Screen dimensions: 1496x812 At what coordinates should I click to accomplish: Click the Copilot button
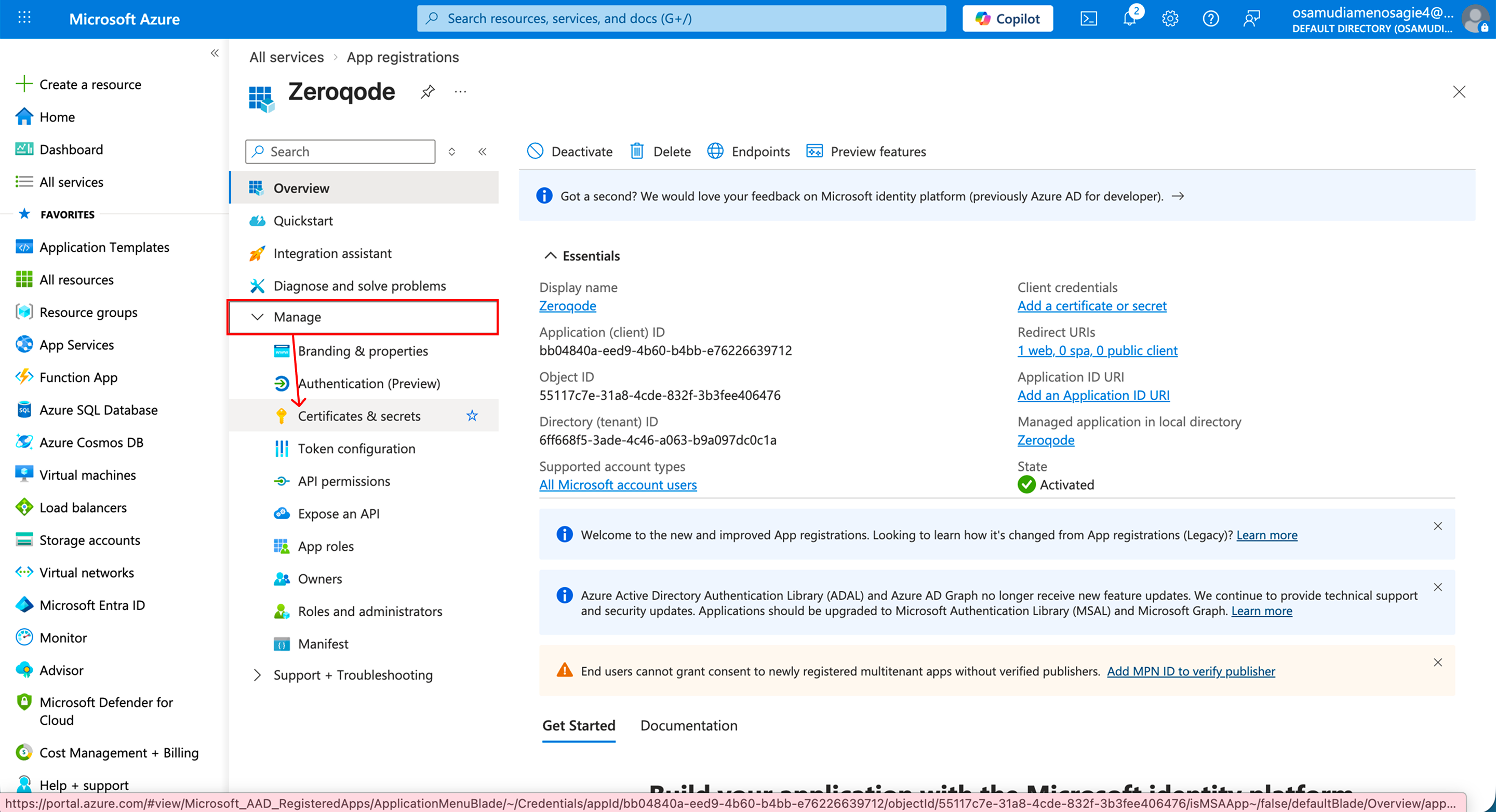tap(1007, 19)
